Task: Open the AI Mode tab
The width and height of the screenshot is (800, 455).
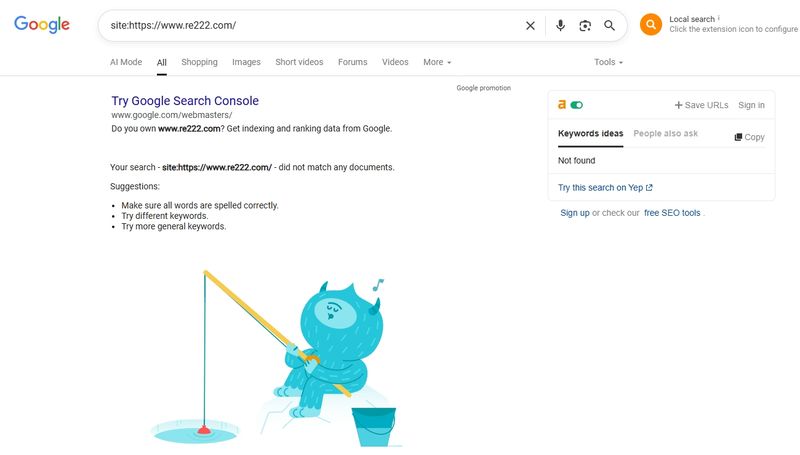Action: (x=126, y=62)
